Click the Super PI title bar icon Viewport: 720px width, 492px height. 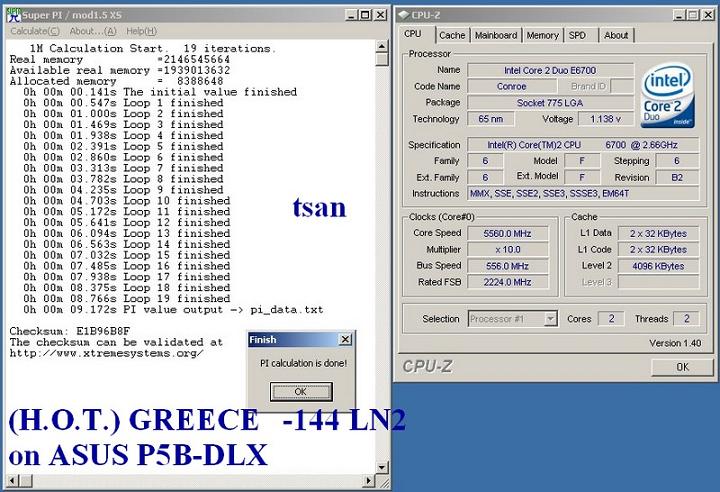click(14, 15)
